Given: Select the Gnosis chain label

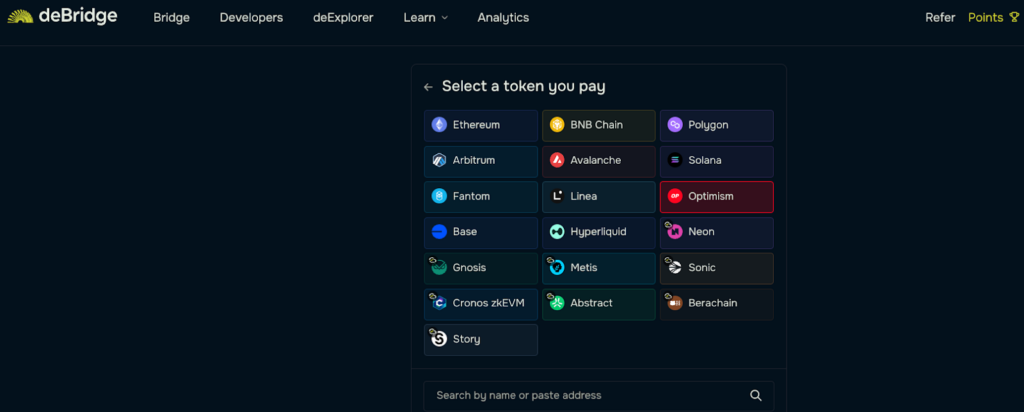Looking at the screenshot, I should (x=470, y=268).
